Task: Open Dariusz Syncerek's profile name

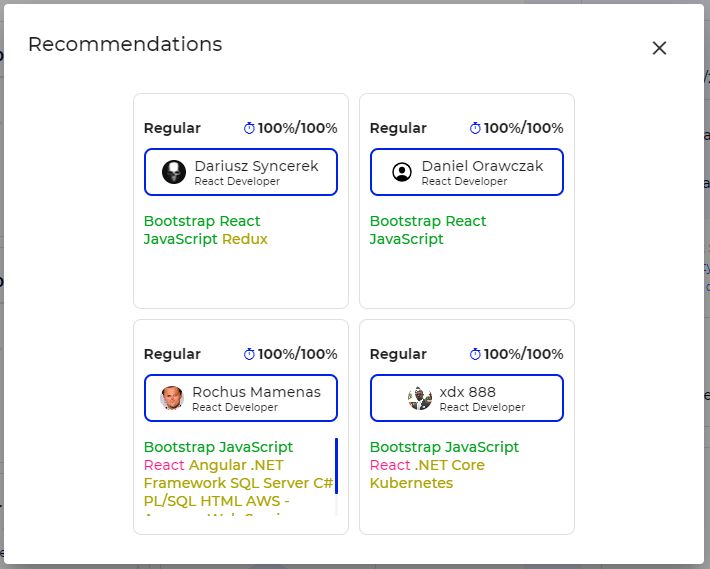Action: click(x=256, y=166)
